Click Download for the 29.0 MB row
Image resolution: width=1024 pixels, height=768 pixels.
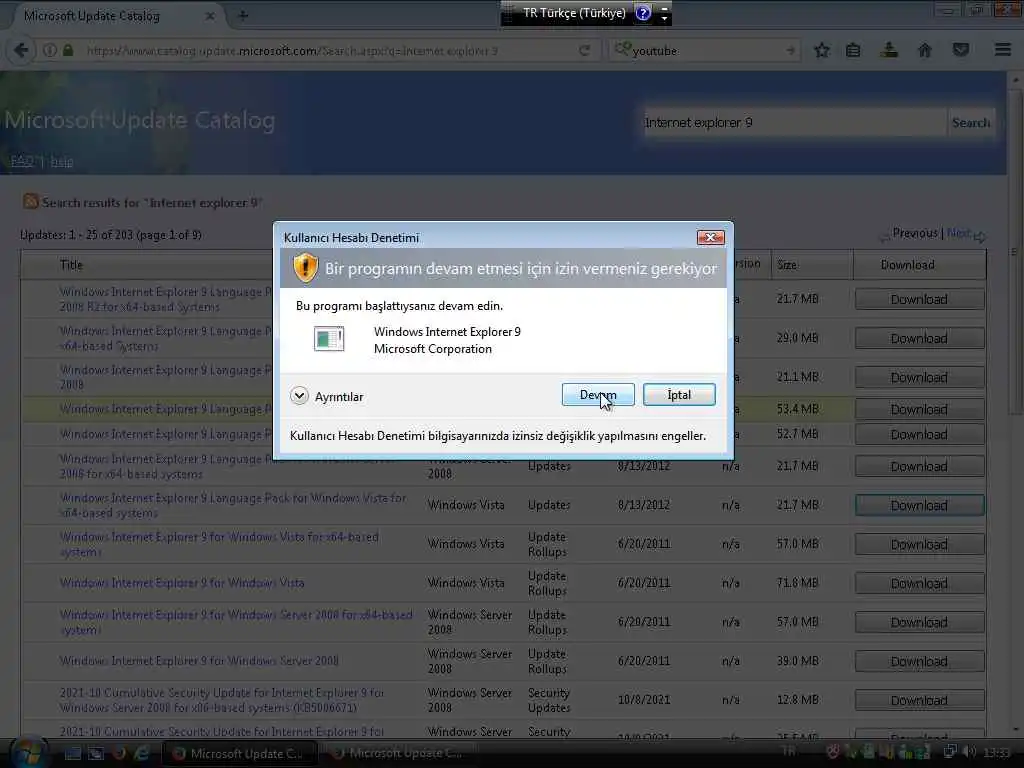(x=920, y=338)
